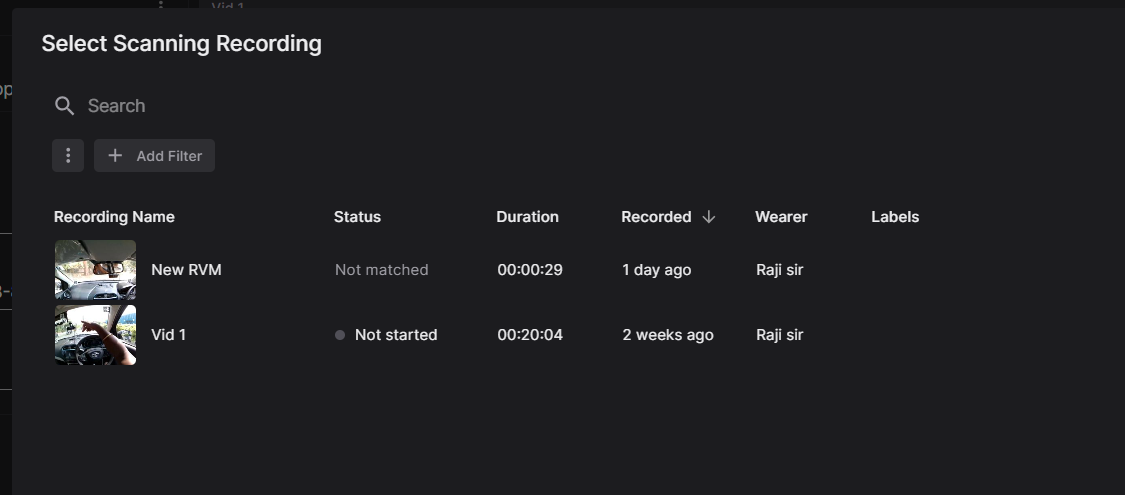Sort by Wearer column header
Viewport: 1125px width, 495px height.
(781, 217)
